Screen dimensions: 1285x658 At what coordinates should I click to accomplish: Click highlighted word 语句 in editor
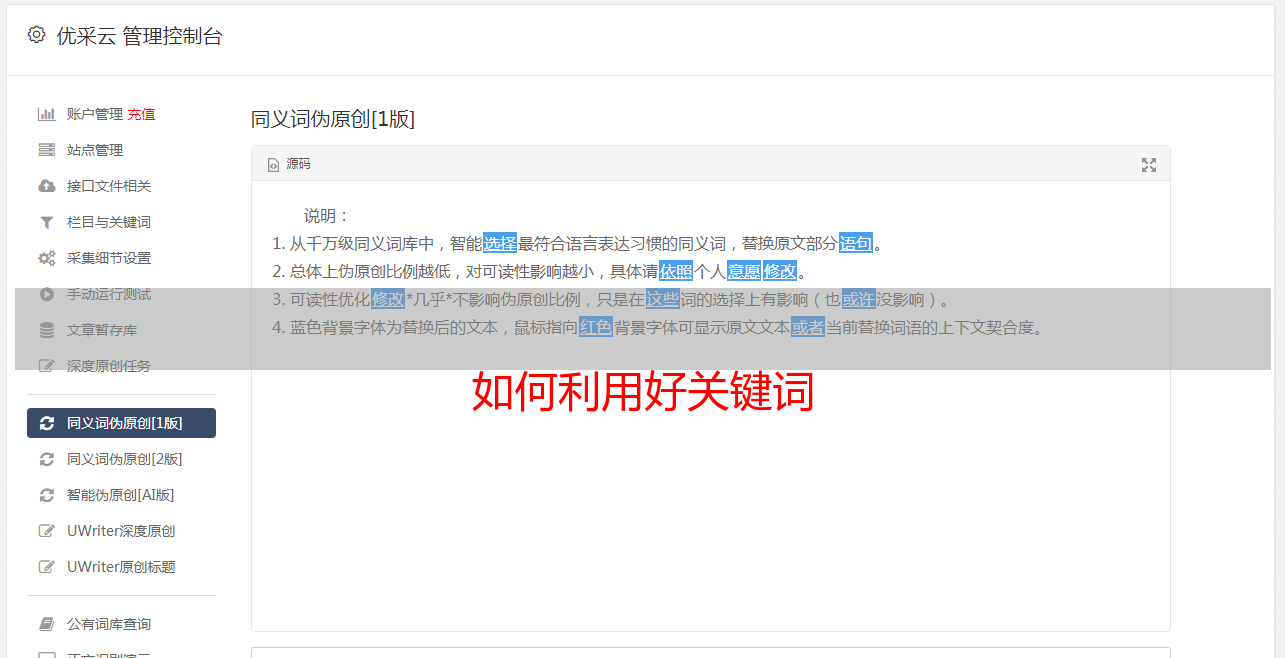click(856, 243)
